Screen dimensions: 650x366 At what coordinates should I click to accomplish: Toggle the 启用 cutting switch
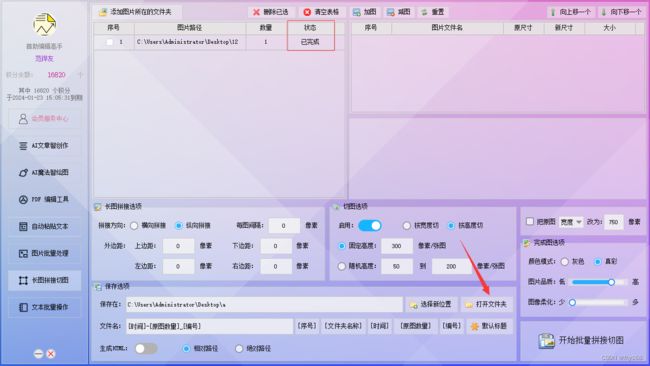(x=370, y=225)
